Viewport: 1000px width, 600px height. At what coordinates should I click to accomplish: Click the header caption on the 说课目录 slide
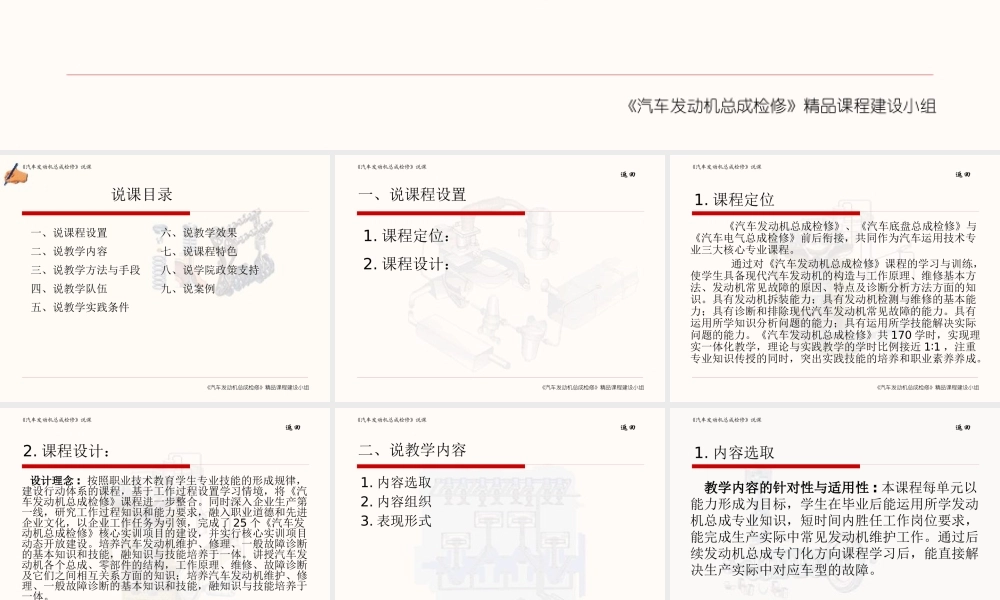click(56, 167)
